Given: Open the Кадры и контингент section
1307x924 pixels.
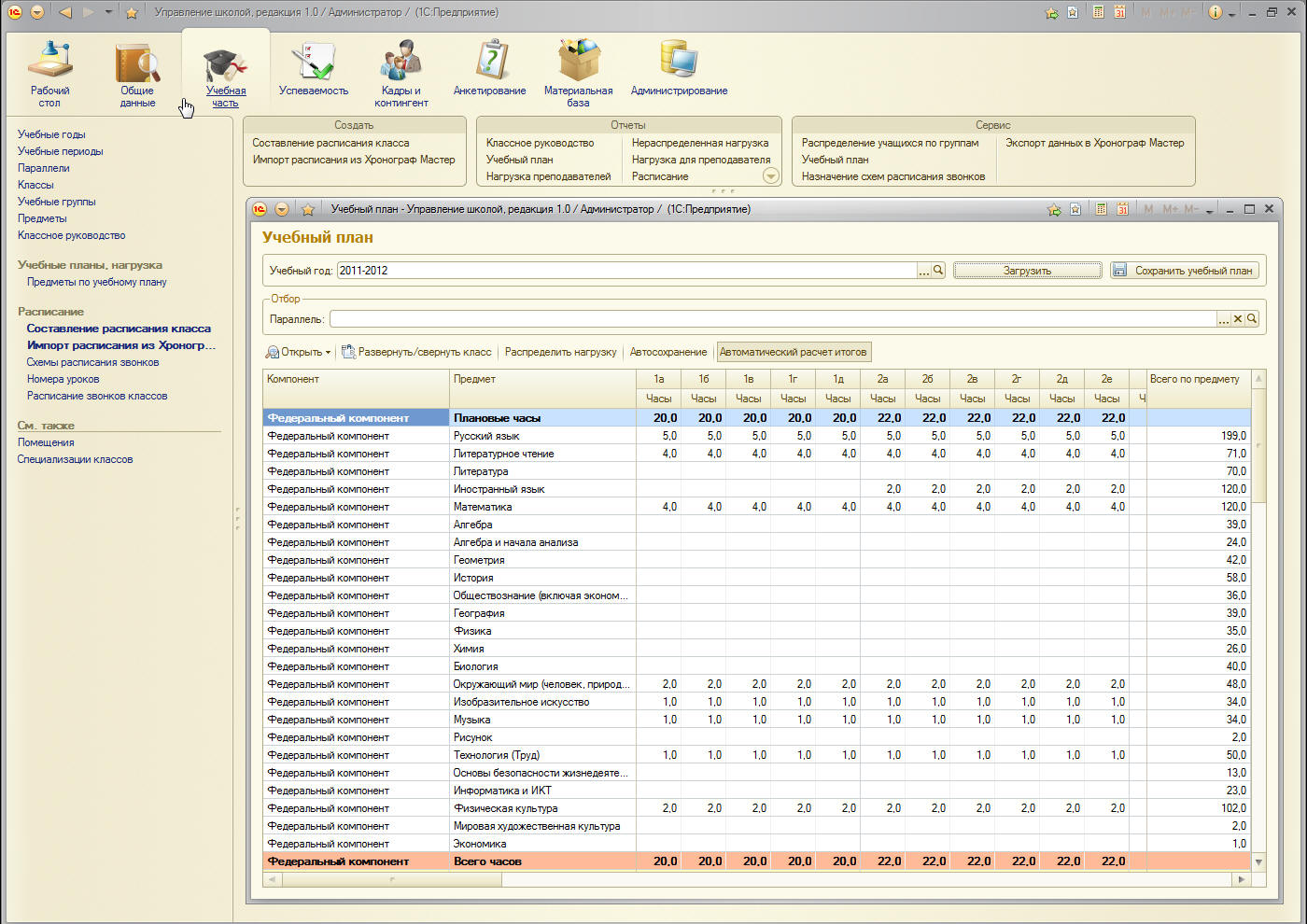Looking at the screenshot, I should coord(401,73).
